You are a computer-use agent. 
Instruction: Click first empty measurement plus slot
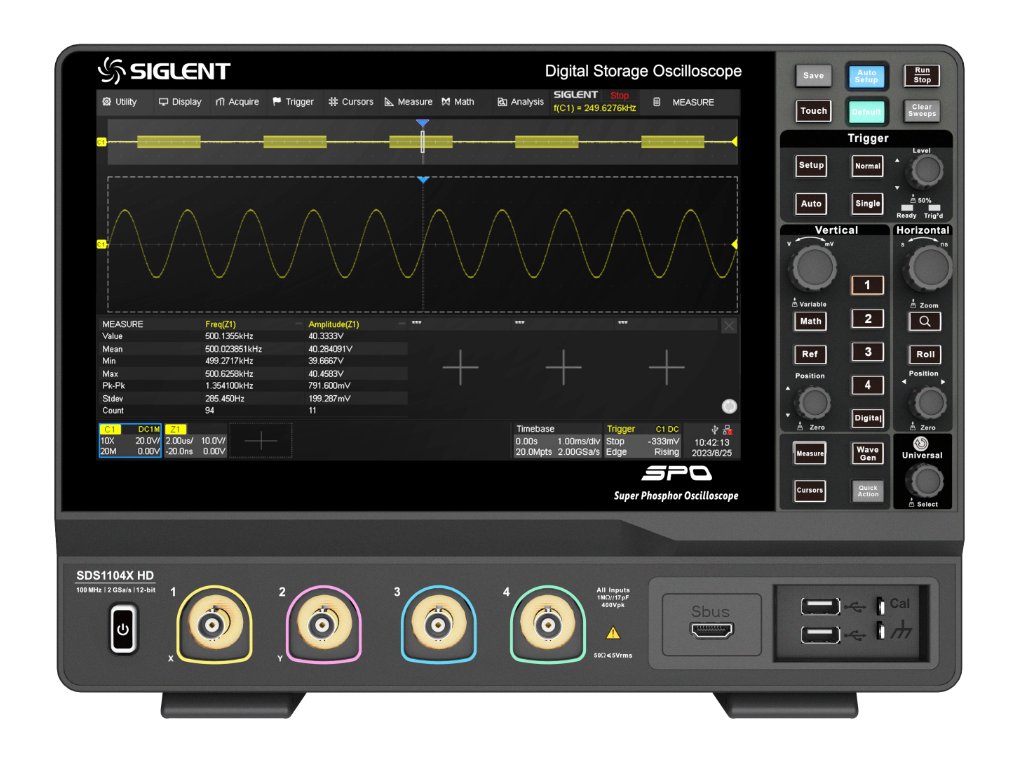pos(460,368)
